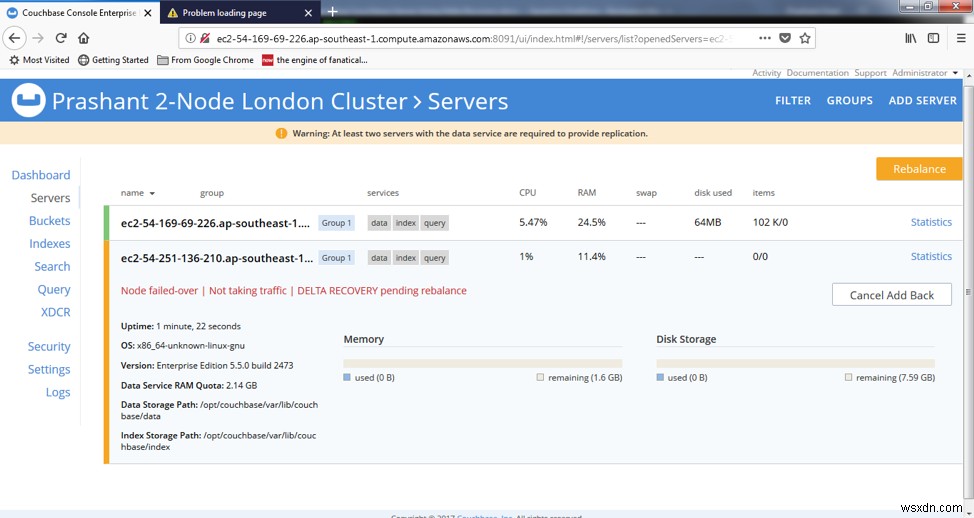Open the Most Visited bookmarks folder
This screenshot has width=974, height=518.
click(x=39, y=60)
